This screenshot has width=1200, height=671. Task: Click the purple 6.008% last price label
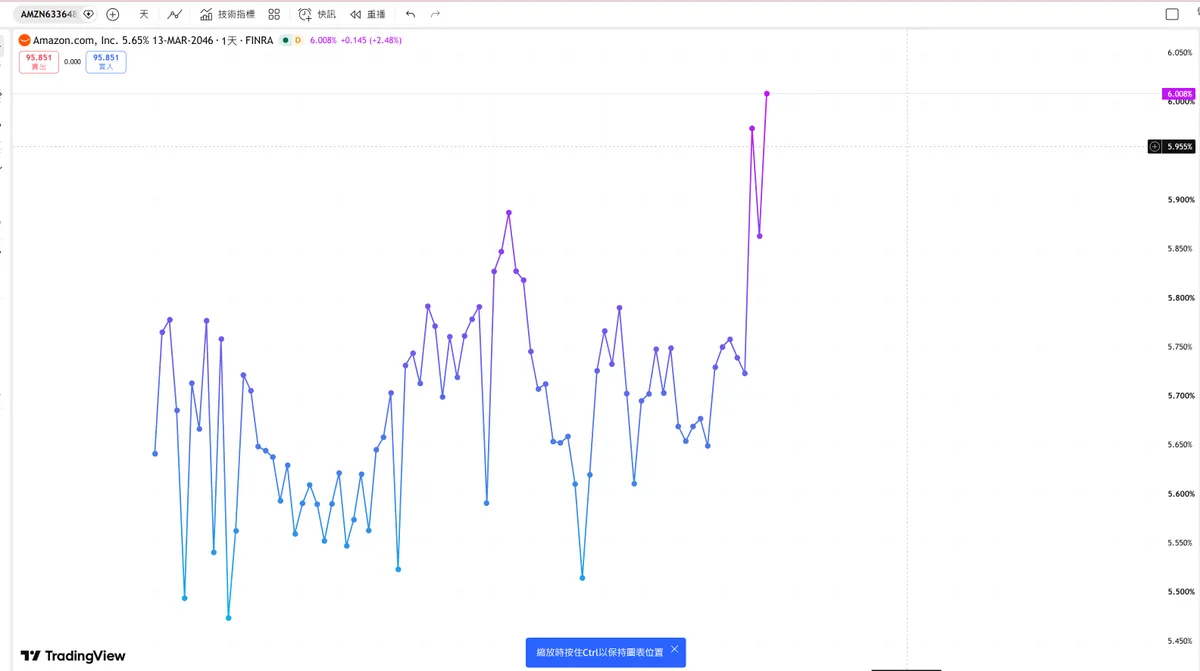tap(1179, 94)
